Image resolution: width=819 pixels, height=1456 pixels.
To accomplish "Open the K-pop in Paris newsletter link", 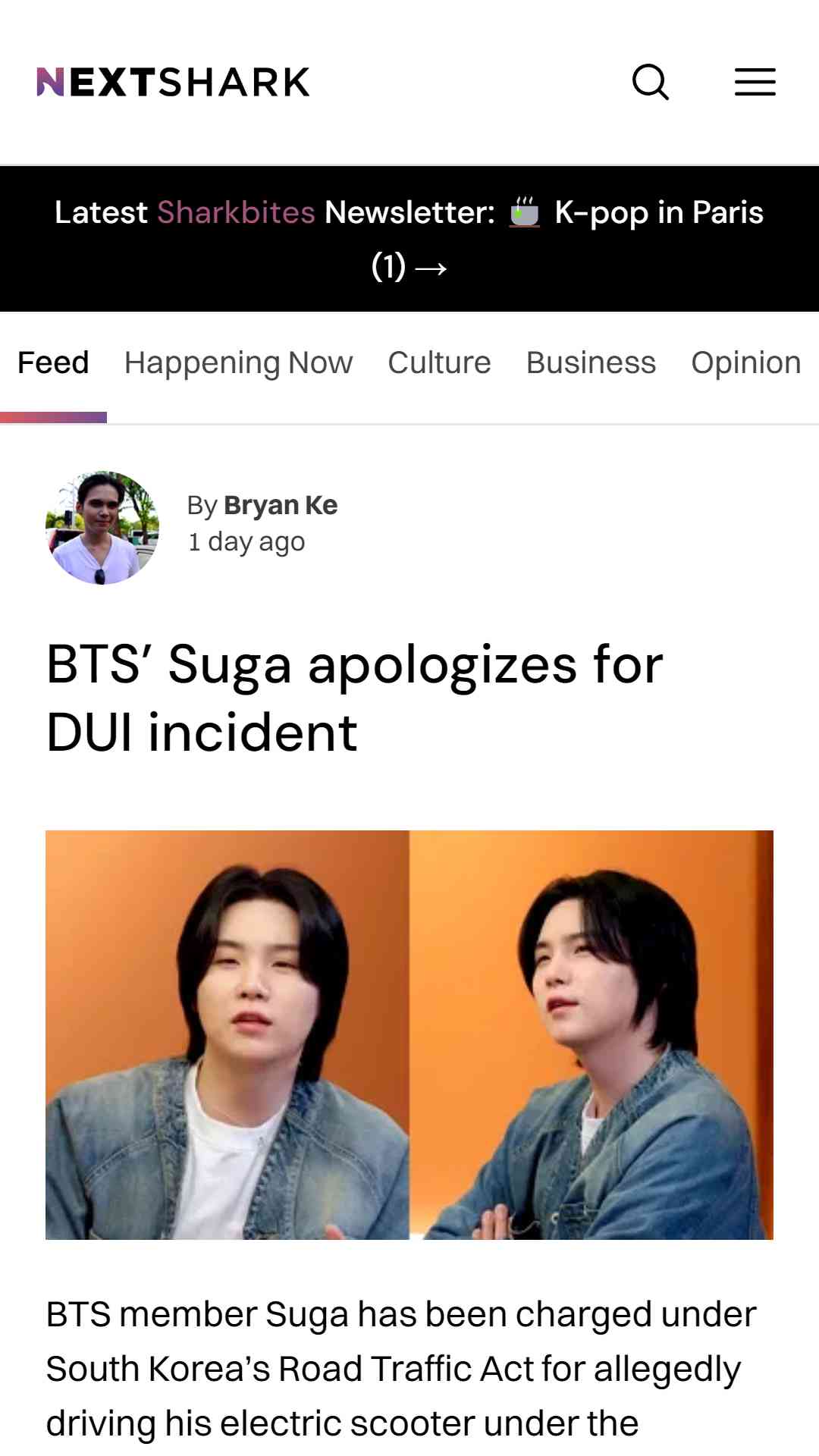I will click(x=658, y=212).
